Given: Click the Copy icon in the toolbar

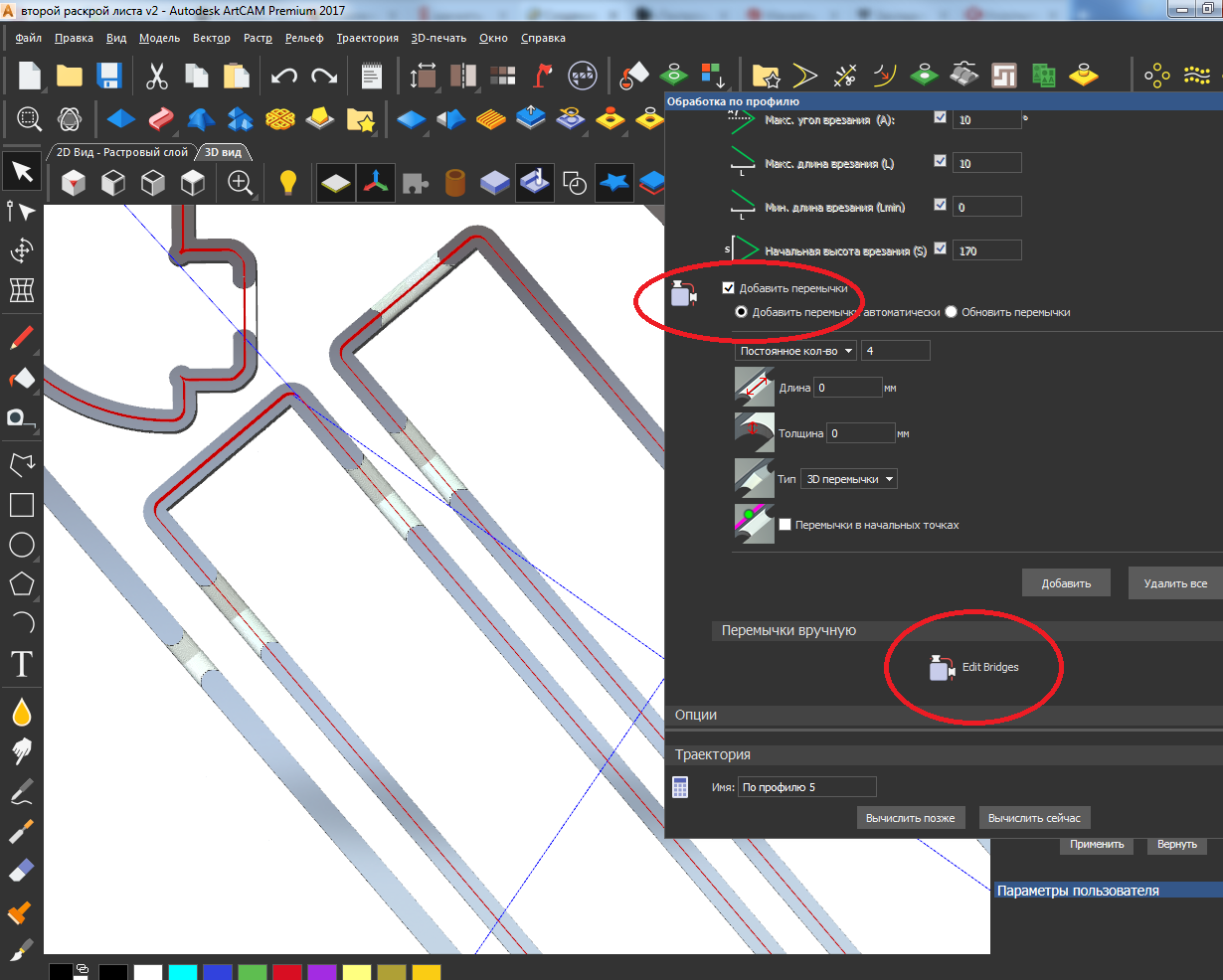Looking at the screenshot, I should (196, 77).
